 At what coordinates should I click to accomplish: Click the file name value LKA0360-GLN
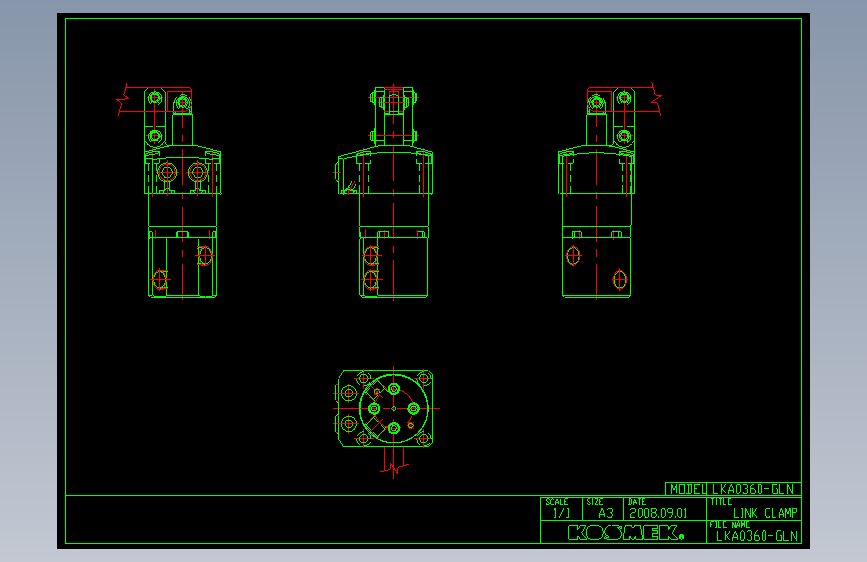pos(756,536)
